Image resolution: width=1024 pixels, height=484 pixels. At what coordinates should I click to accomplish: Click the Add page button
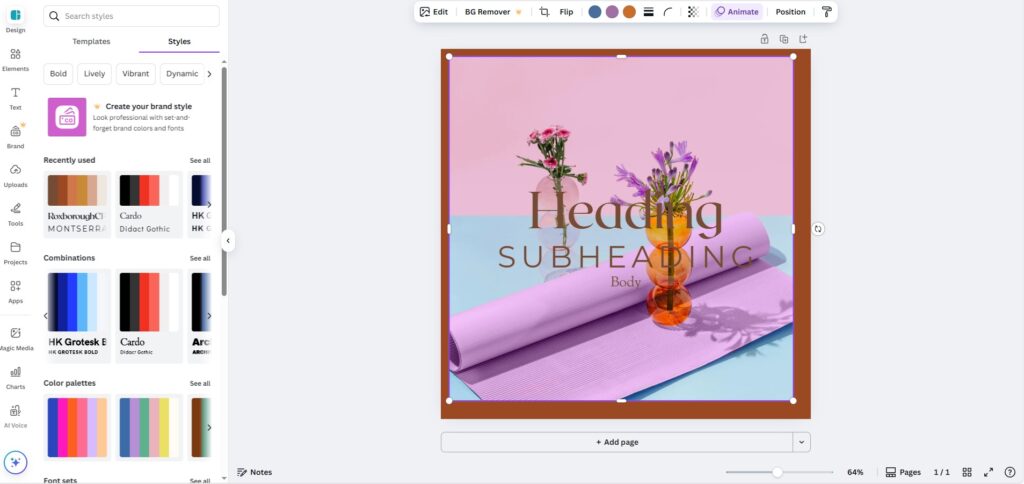point(617,442)
